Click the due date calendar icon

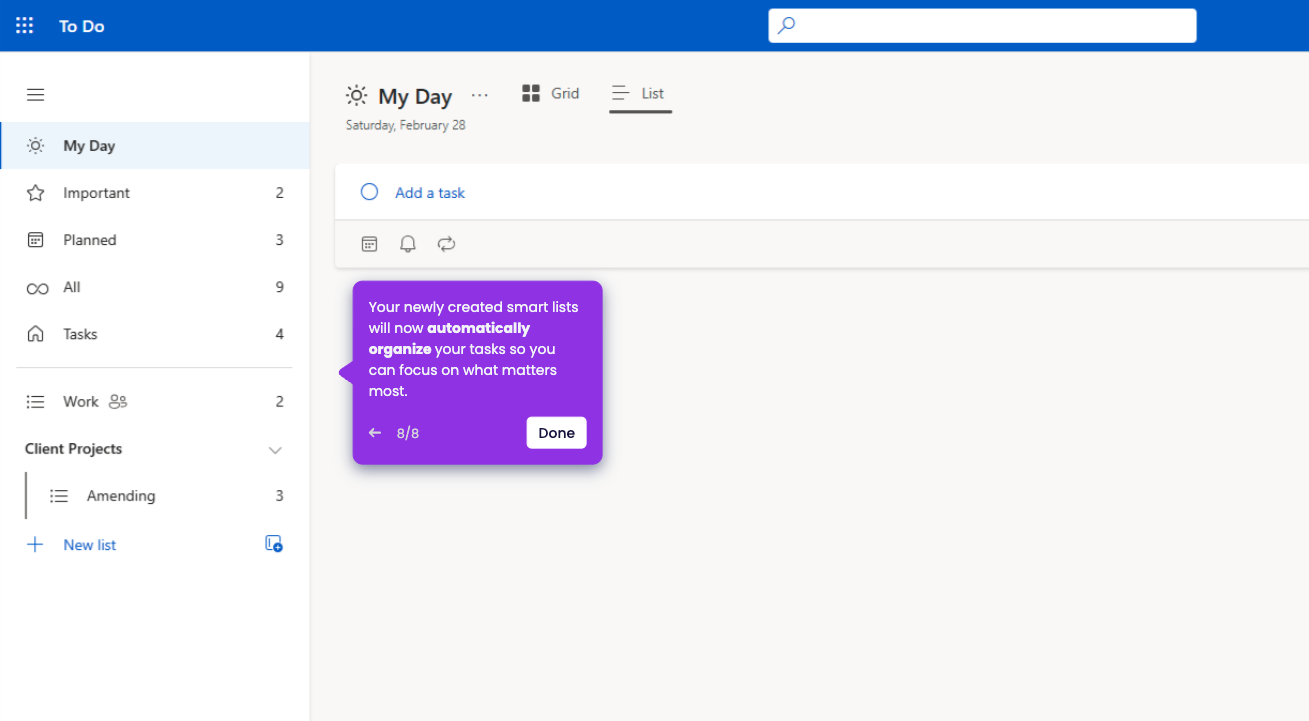pyautogui.click(x=369, y=244)
